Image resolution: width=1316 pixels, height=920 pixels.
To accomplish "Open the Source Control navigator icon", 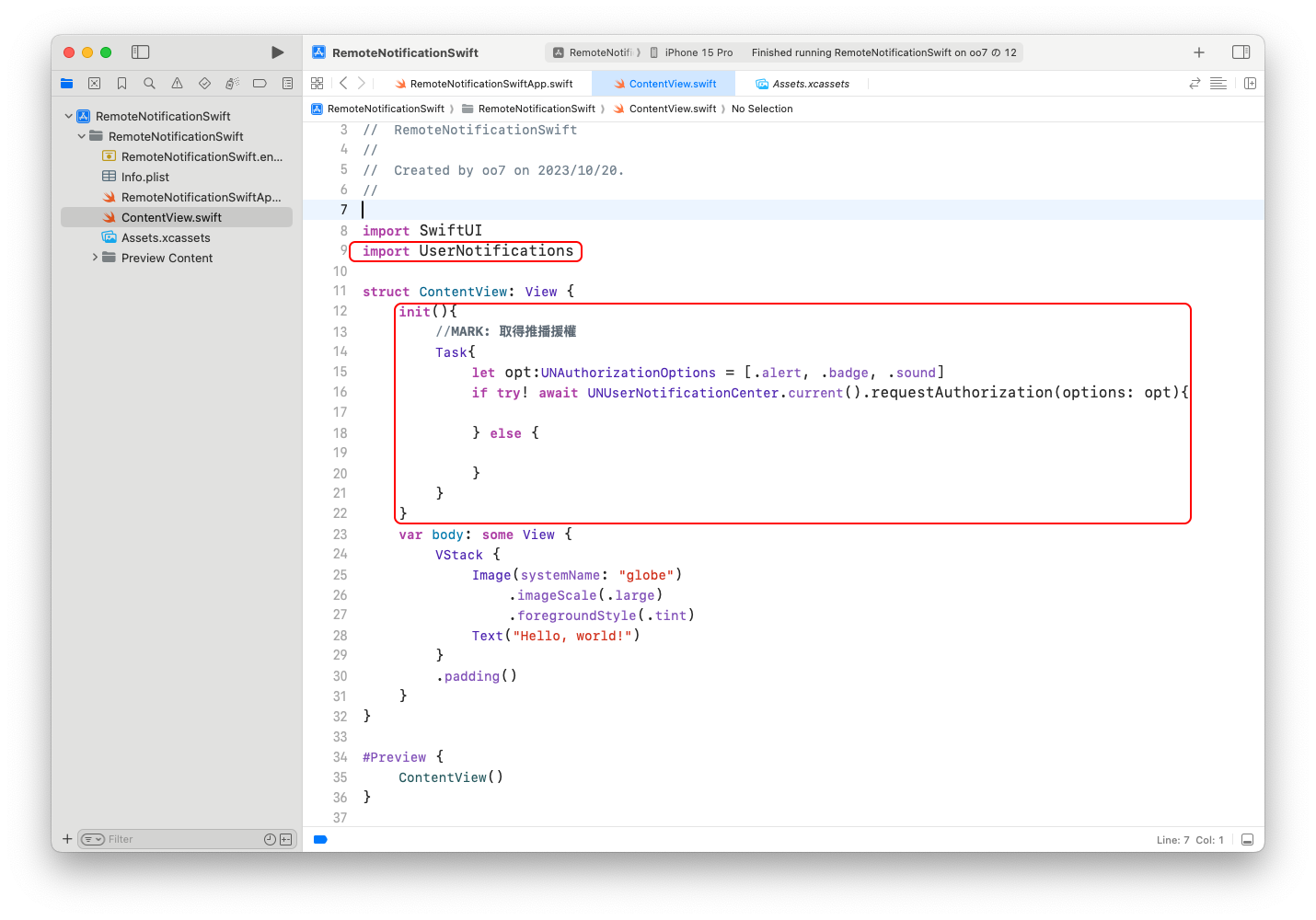I will 94,84.
